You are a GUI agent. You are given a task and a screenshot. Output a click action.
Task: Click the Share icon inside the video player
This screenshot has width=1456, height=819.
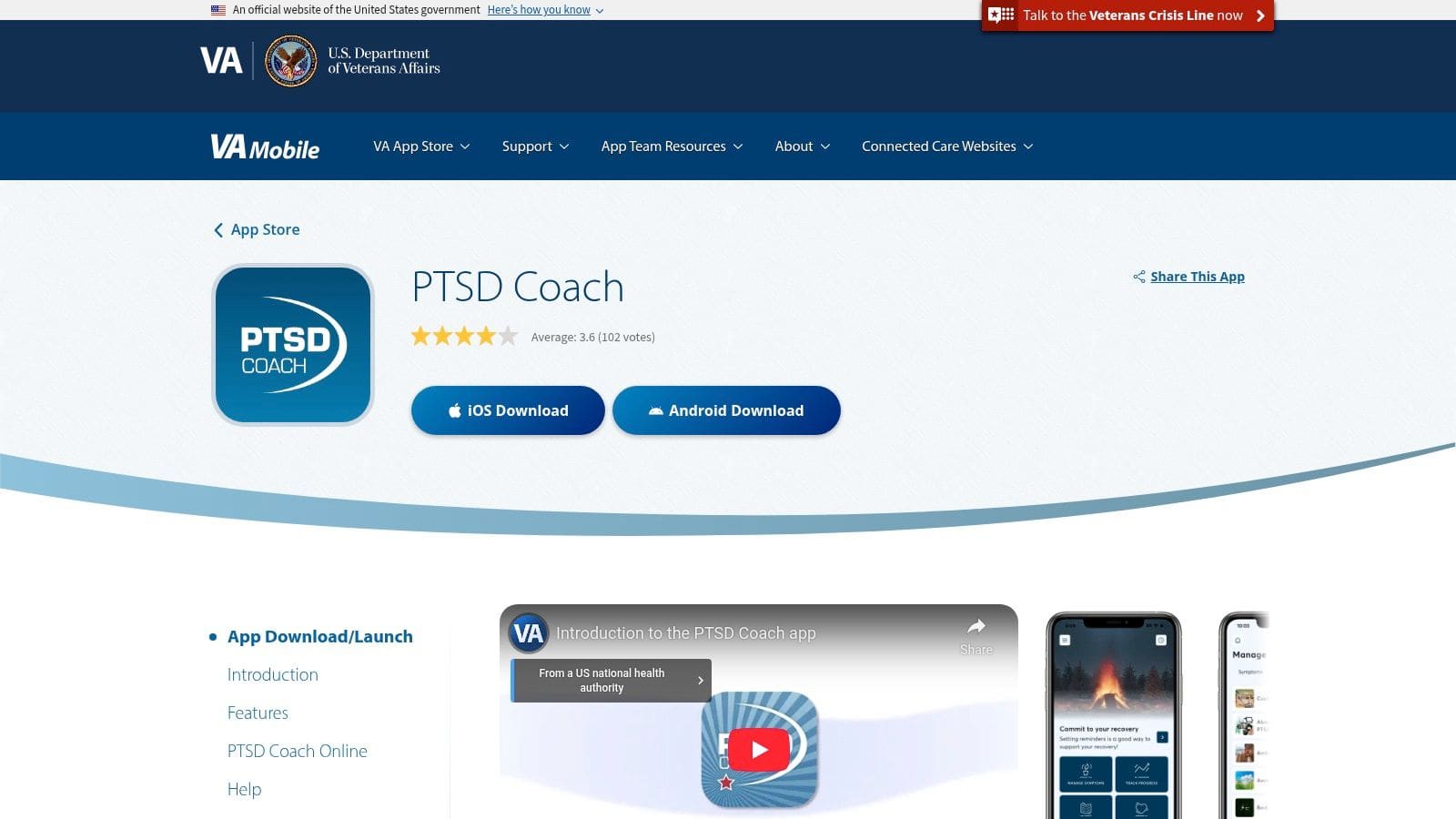click(976, 627)
